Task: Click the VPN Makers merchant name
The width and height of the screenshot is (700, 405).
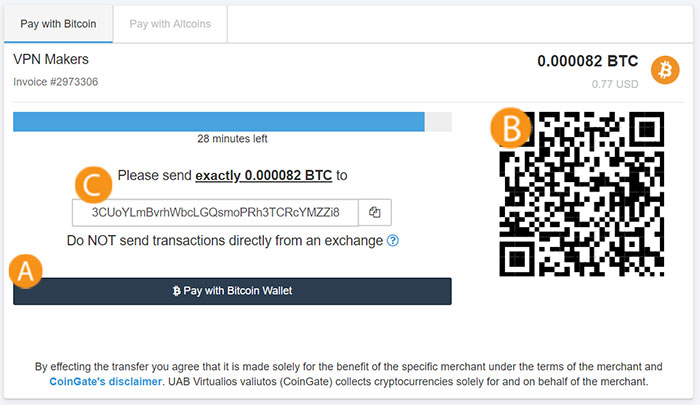Action: tap(51, 59)
